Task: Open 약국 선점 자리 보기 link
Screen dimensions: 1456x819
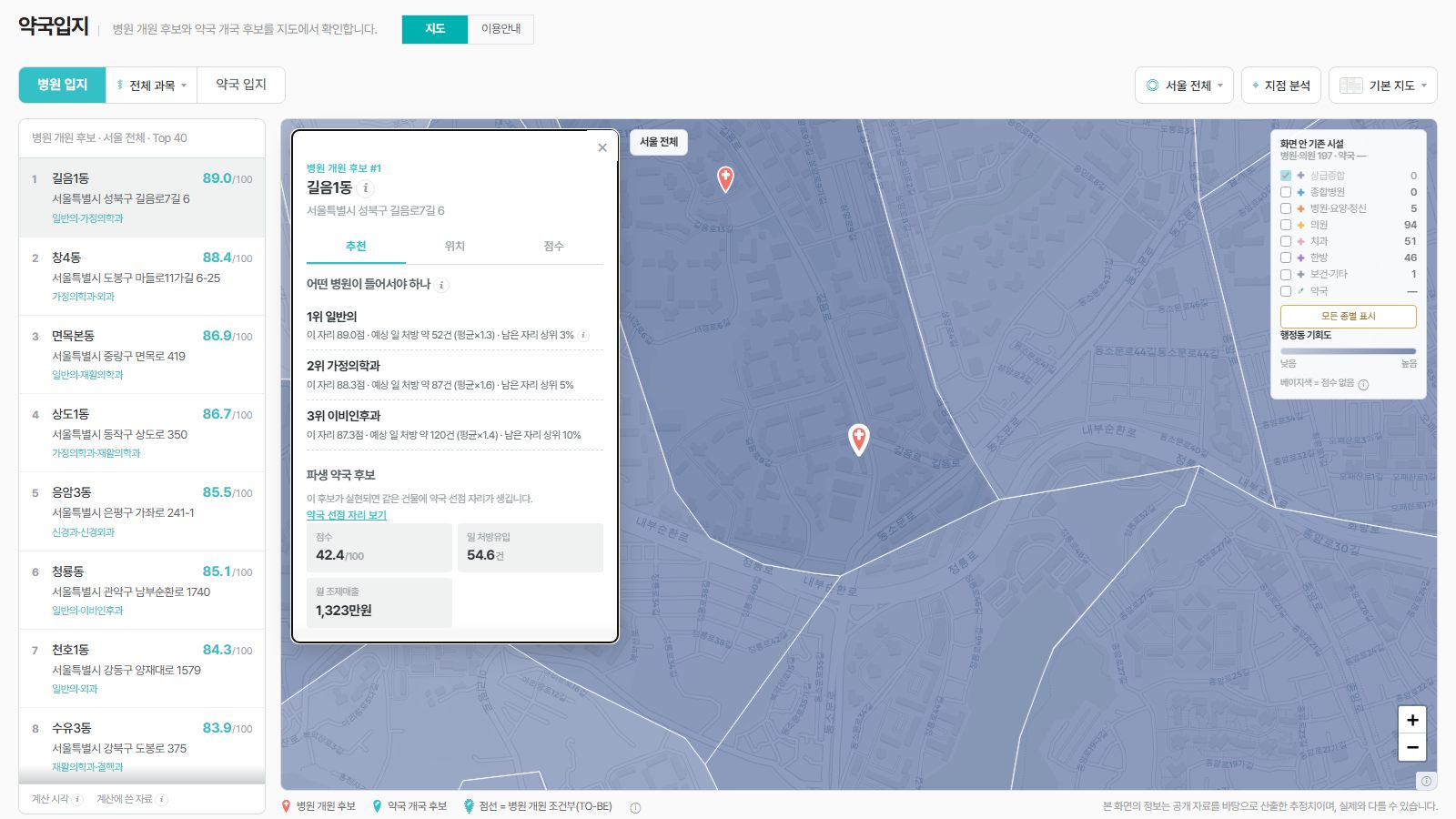Action: point(347,515)
